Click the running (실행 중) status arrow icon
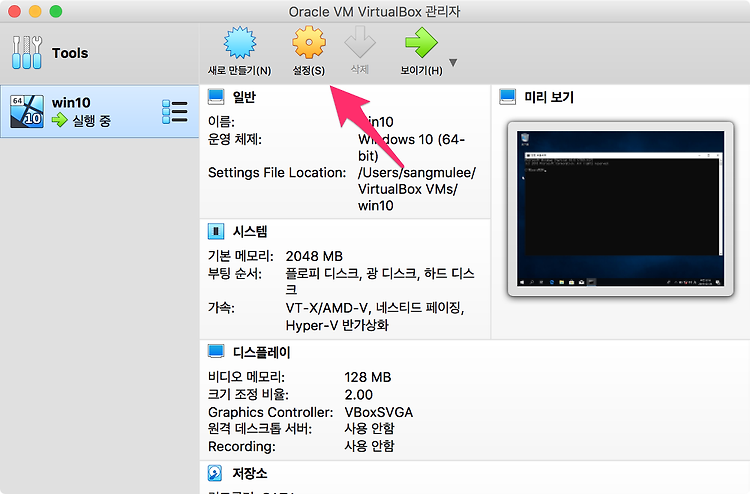 (60, 120)
